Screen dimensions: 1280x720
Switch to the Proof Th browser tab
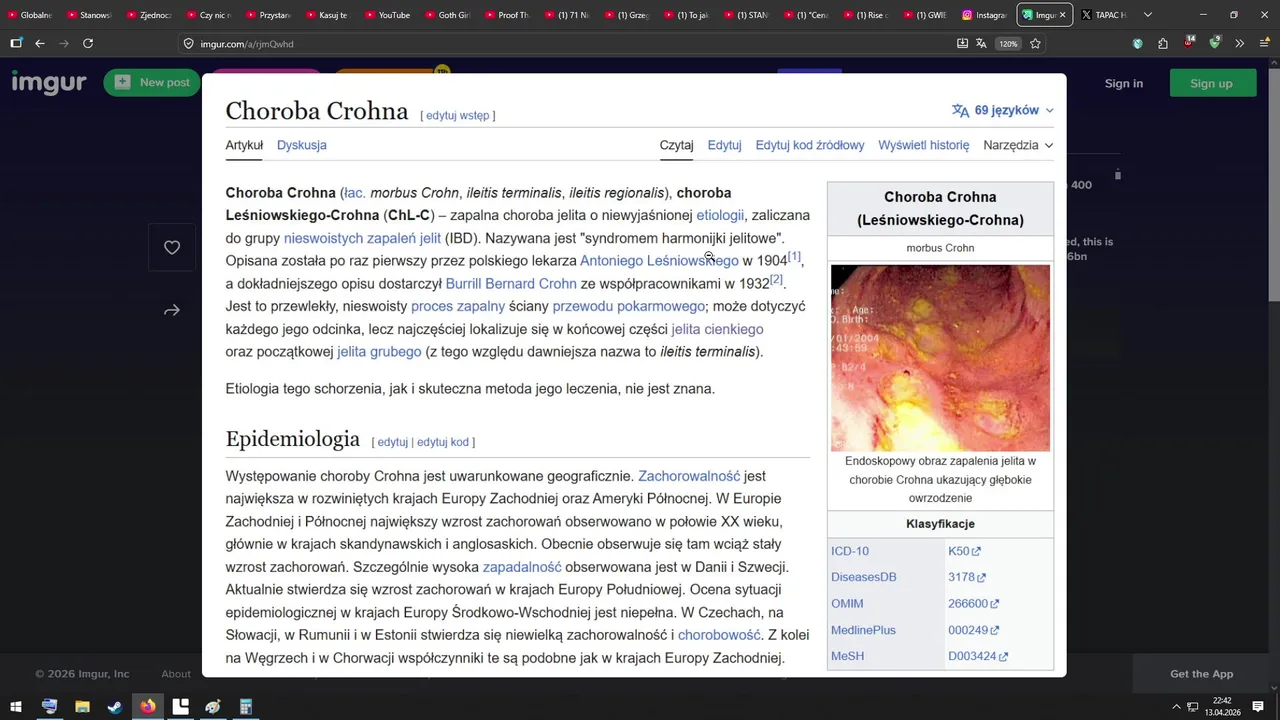point(506,15)
